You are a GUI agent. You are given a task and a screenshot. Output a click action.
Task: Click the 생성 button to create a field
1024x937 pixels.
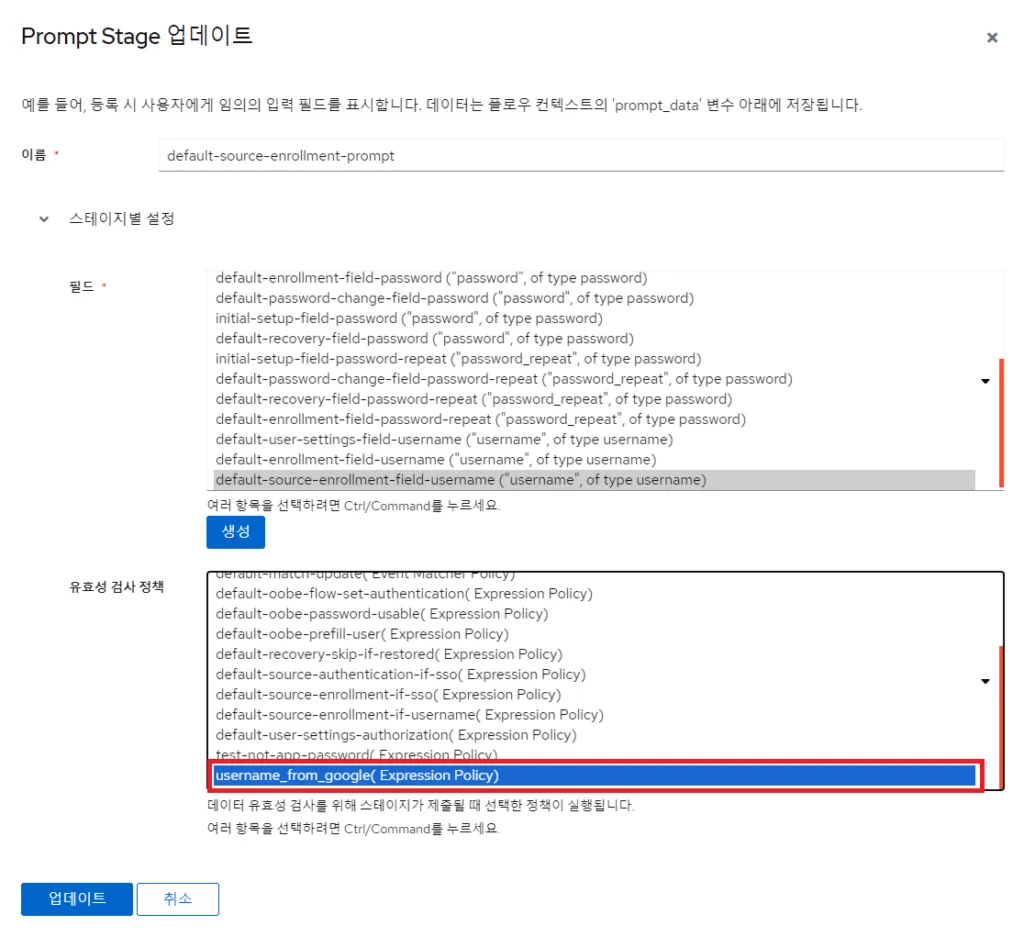[x=235, y=532]
